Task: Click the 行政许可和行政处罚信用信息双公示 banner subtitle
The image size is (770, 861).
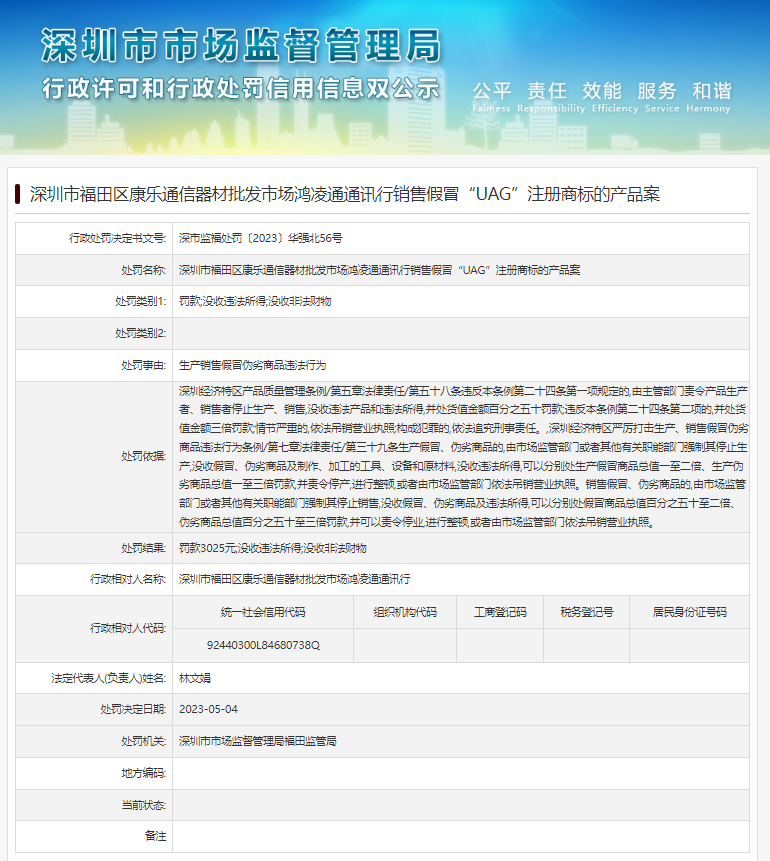Action: pyautogui.click(x=241, y=88)
